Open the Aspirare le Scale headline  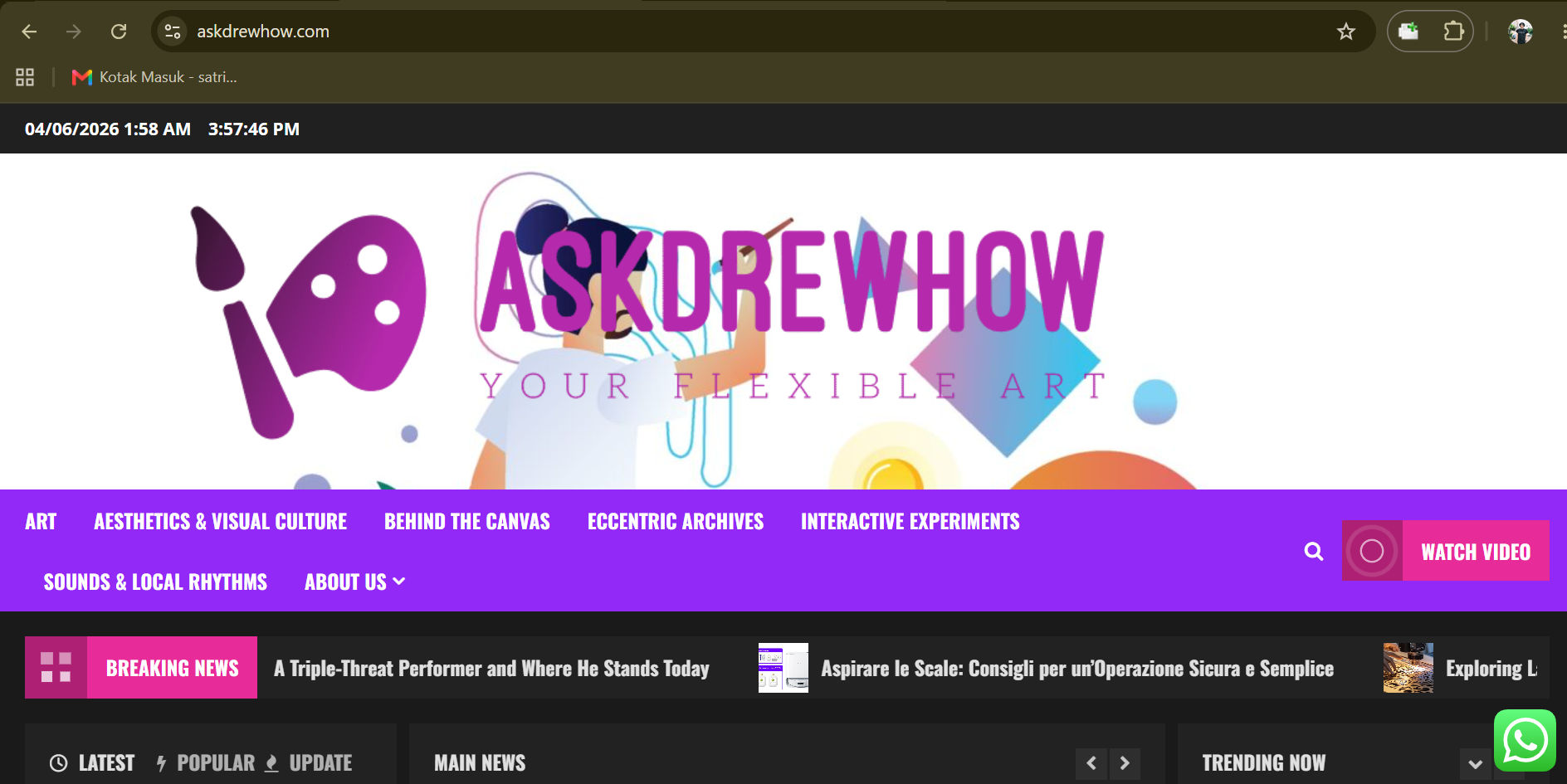[1077, 669]
